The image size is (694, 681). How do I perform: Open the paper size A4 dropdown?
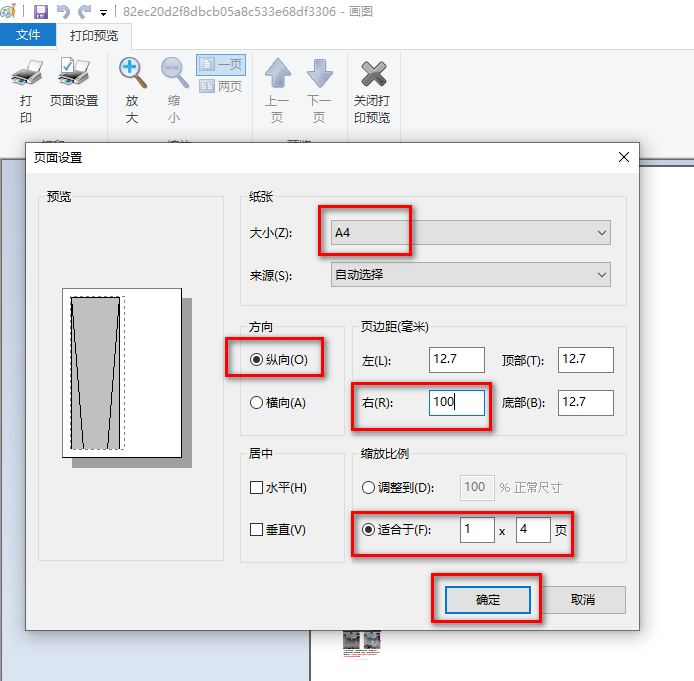click(470, 233)
